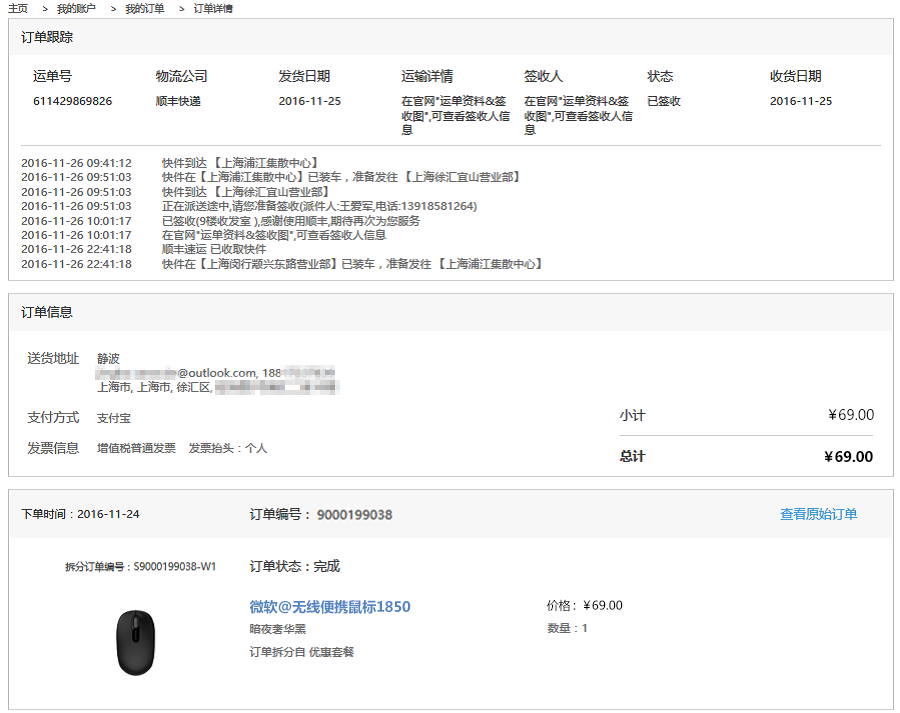Click 订单状态：完成 status label

(x=294, y=566)
